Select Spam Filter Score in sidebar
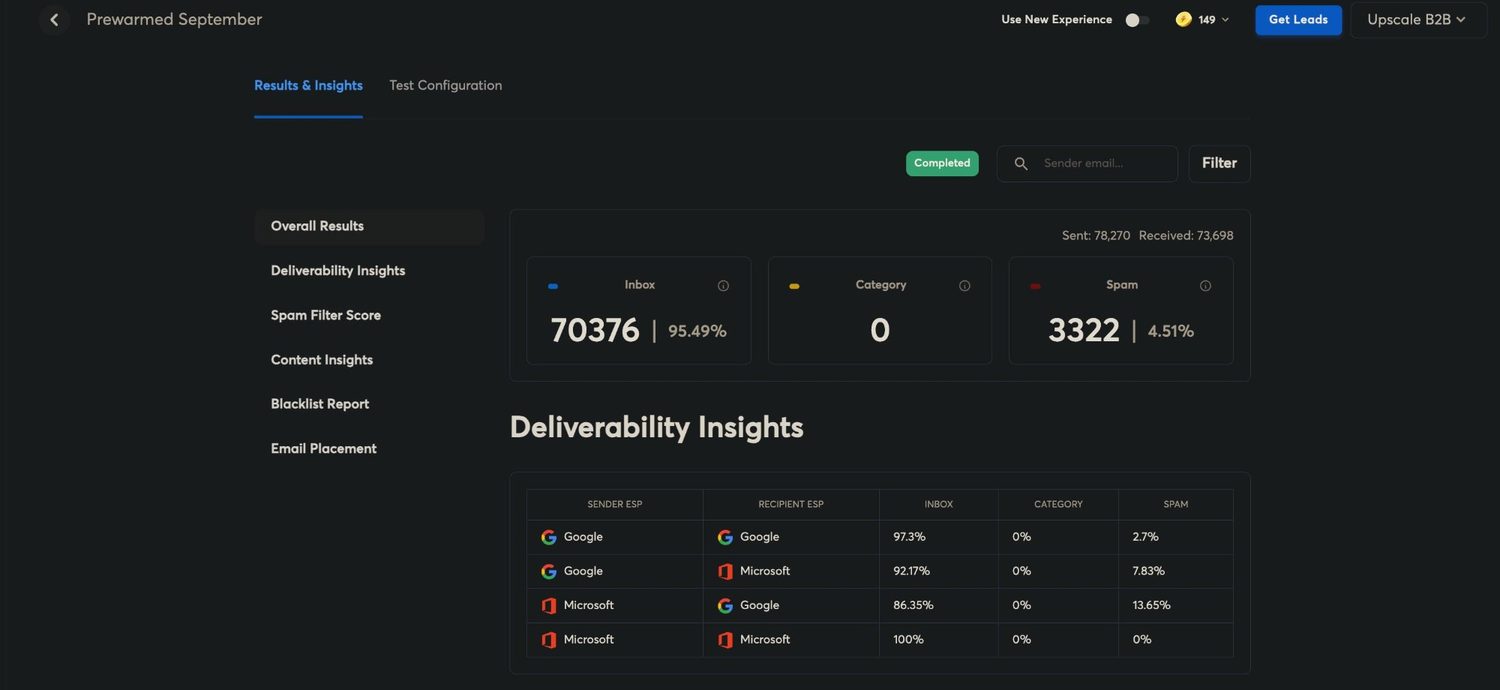Screen dimensions: 1500x690 pyautogui.click(x=326, y=315)
